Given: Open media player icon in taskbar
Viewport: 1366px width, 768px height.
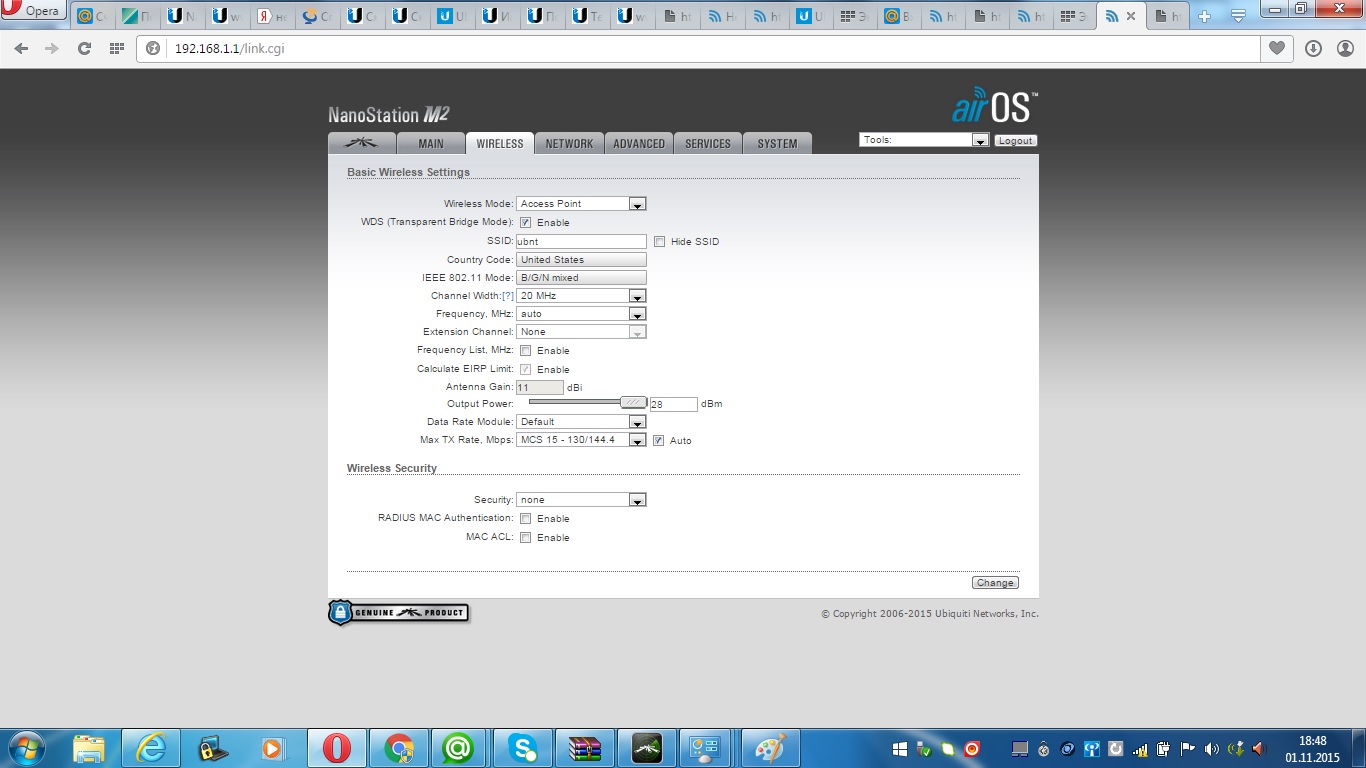Looking at the screenshot, I should tap(271, 748).
